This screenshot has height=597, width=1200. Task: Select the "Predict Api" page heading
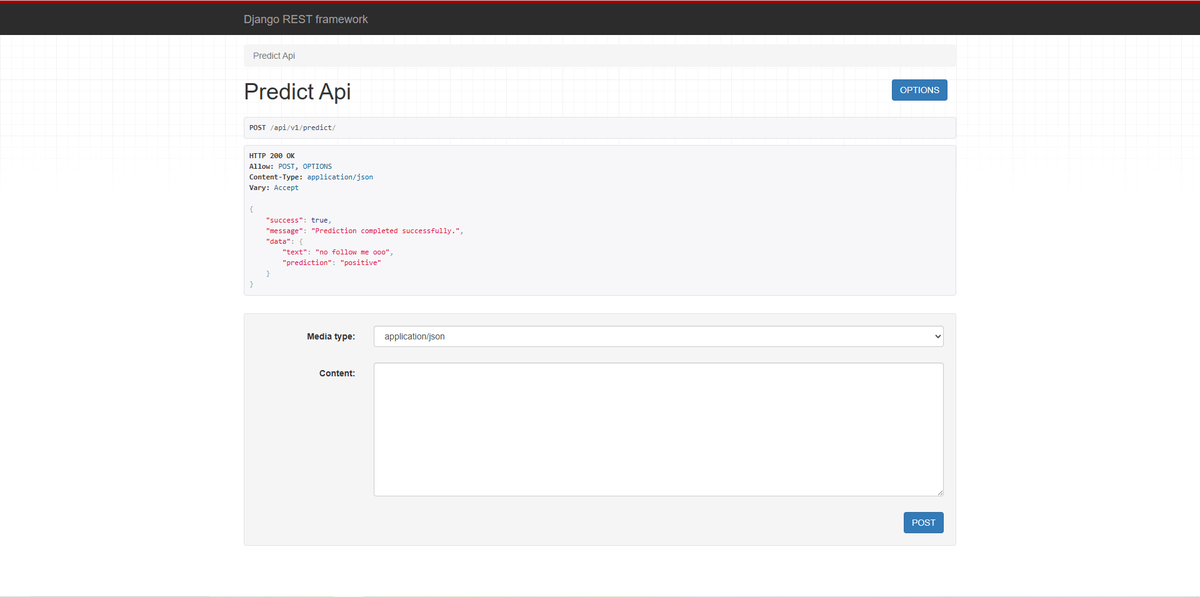297,91
